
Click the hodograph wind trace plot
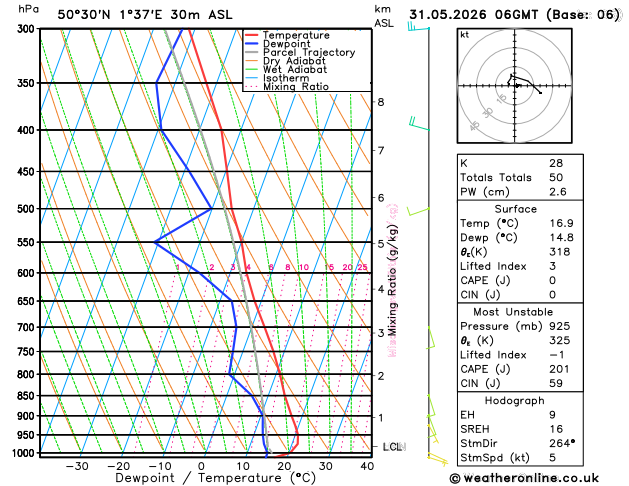[x=524, y=83]
